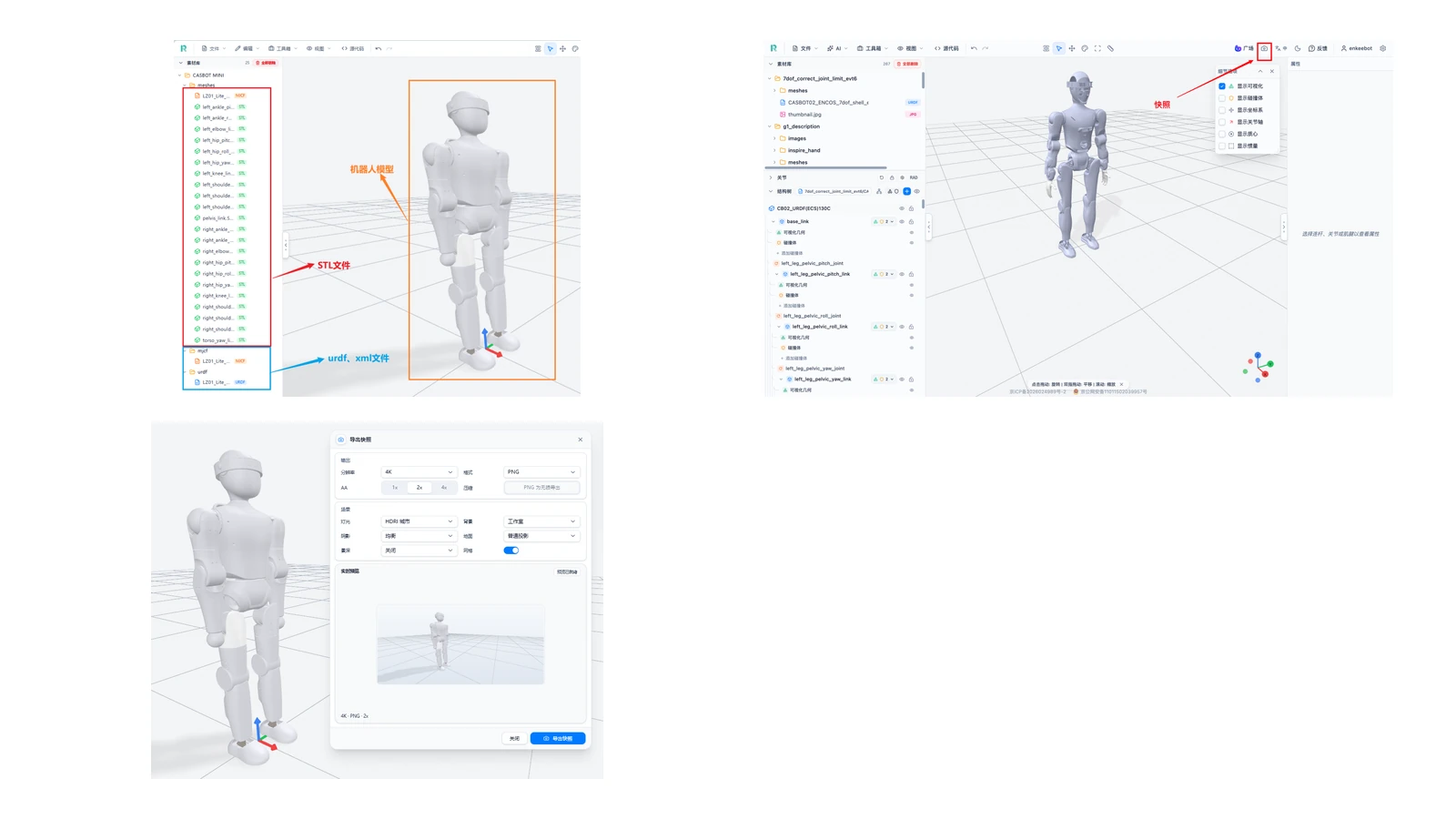
Task: Check the 显示关节轴 checkbox
Action: point(1222,122)
